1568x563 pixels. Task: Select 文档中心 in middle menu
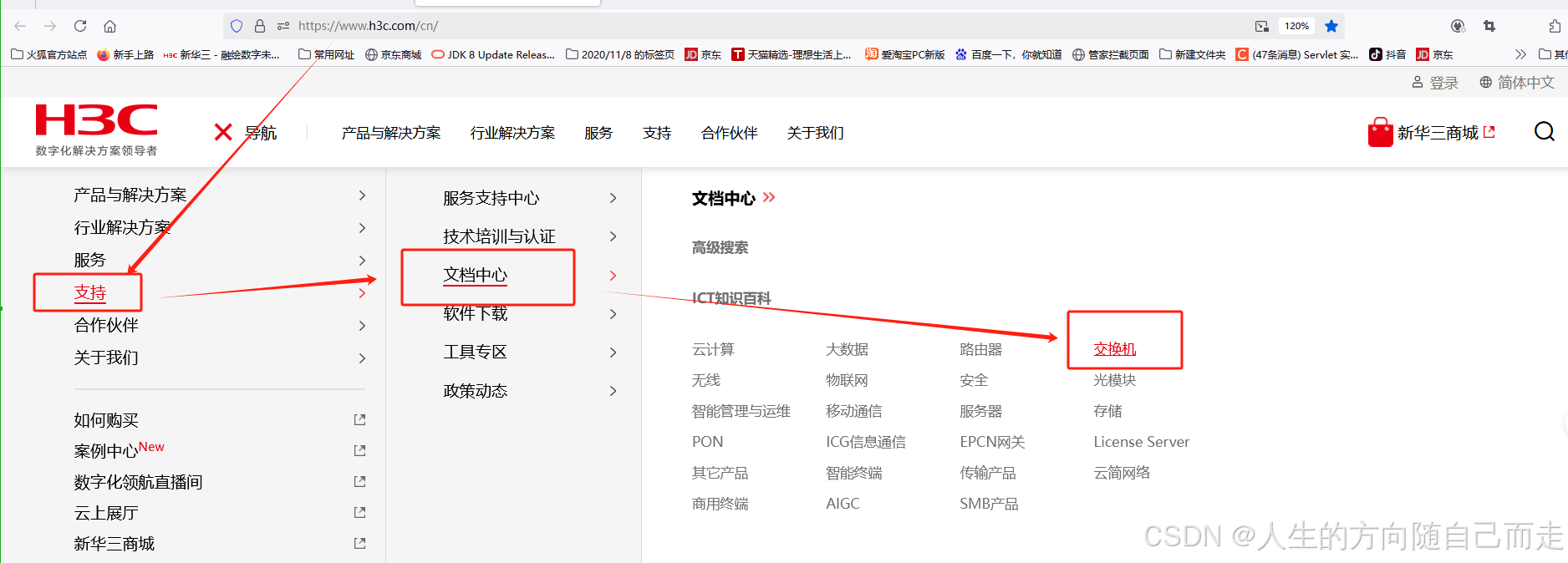click(x=476, y=275)
